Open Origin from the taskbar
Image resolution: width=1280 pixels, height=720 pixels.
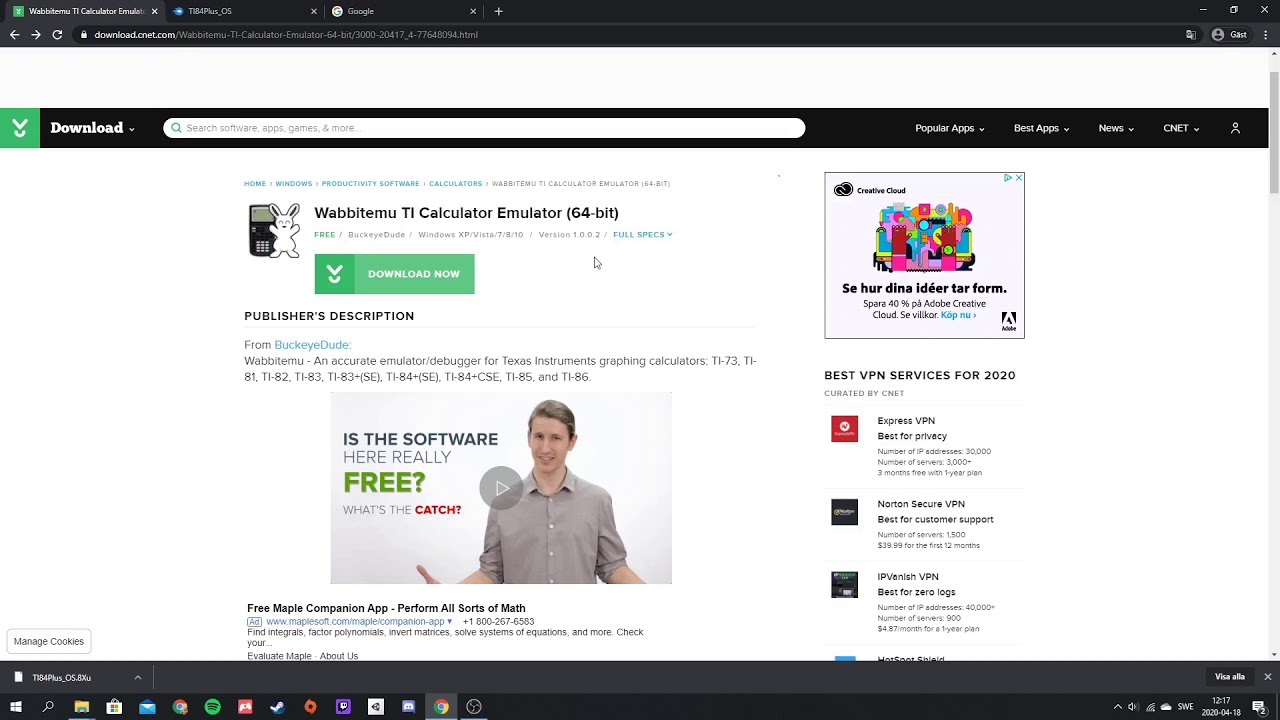click(x=310, y=706)
